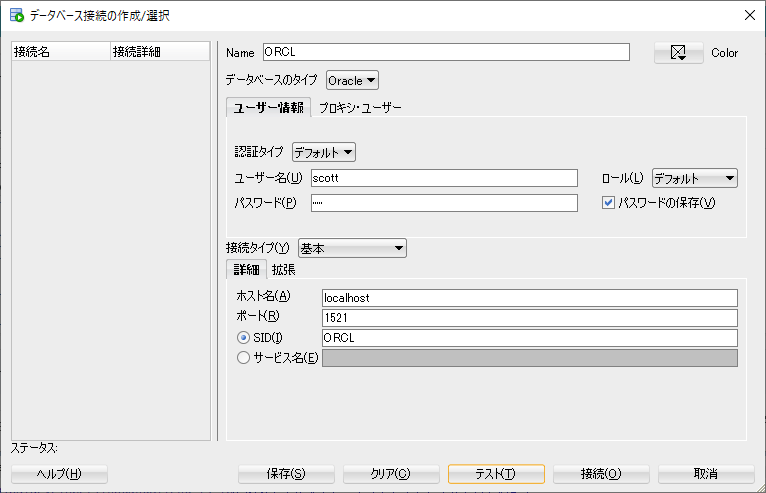766x493 pixels.
Task: Open the データベースのタイプ Oracle dropdown
Action: (352, 81)
